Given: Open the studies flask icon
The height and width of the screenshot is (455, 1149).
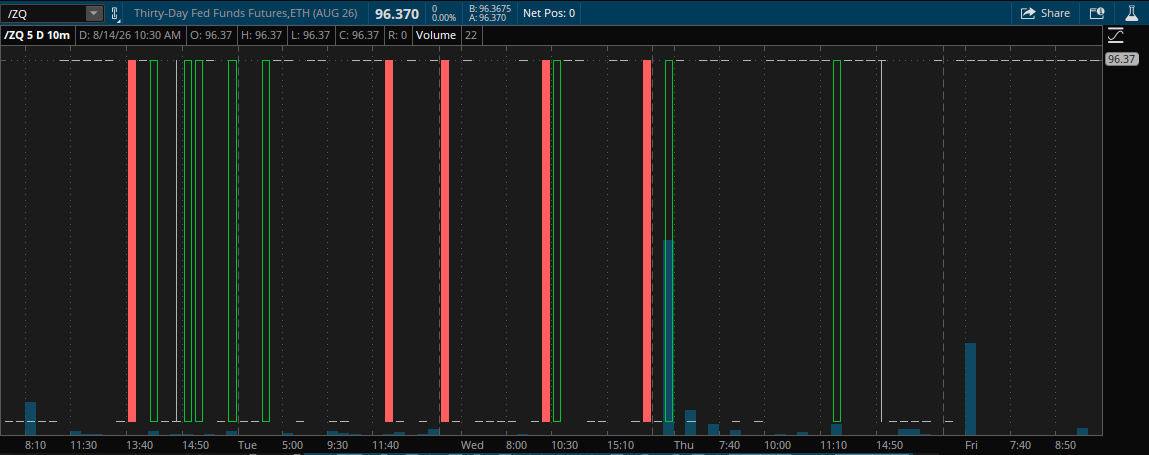Looking at the screenshot, I should (x=1131, y=13).
